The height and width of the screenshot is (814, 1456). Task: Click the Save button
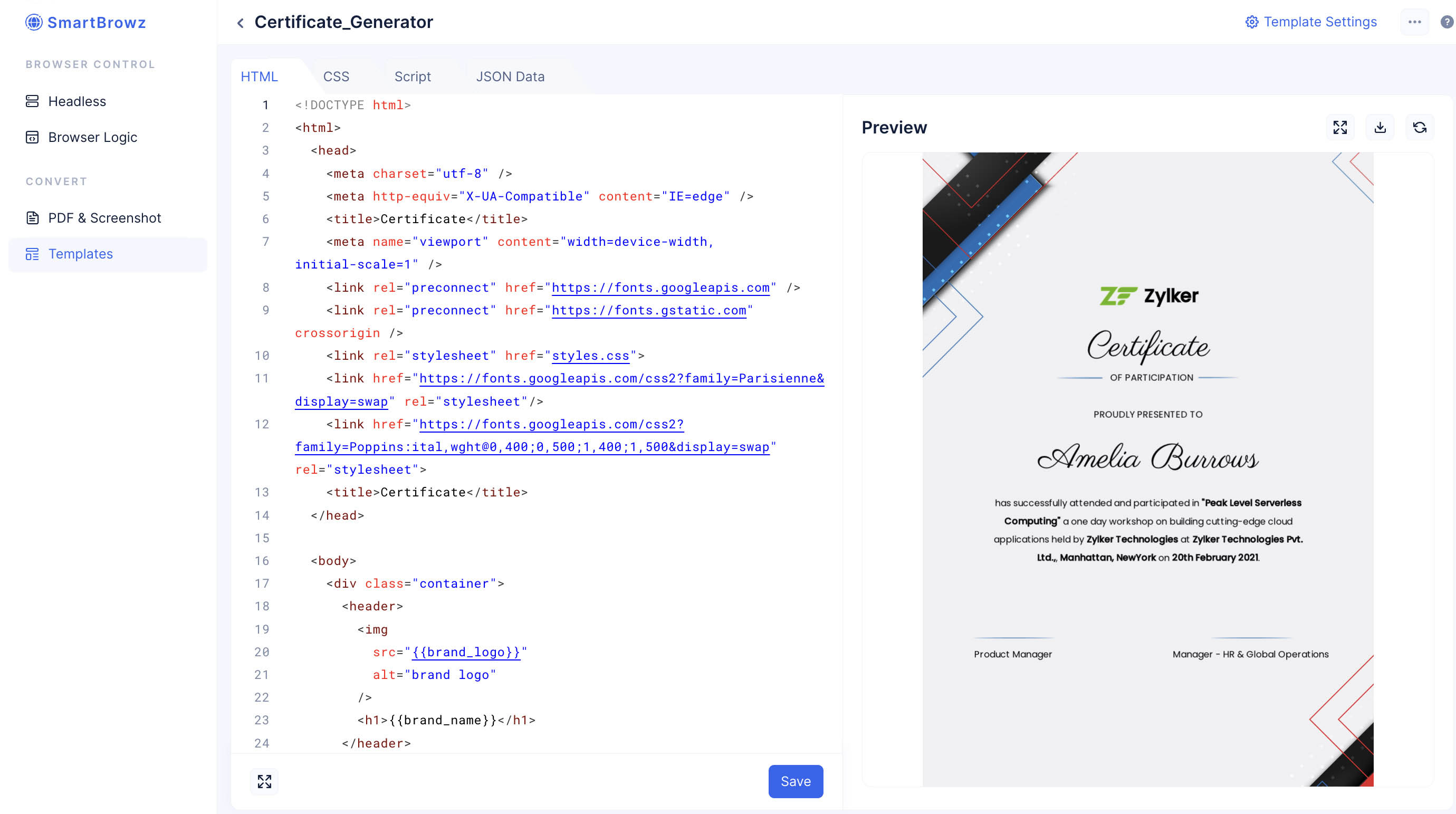796,781
